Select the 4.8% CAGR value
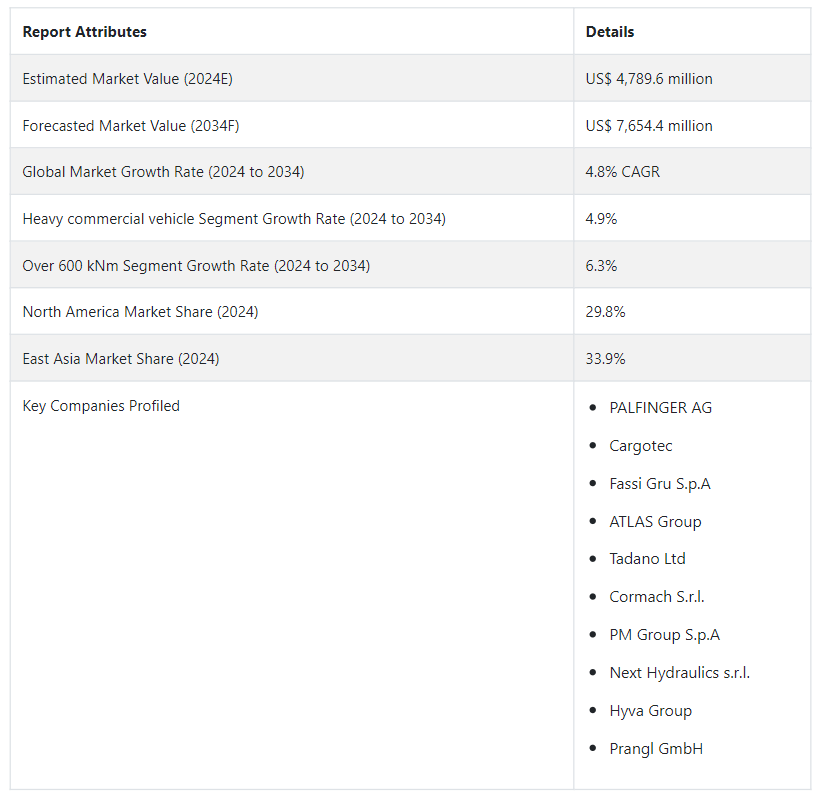This screenshot has height=797, width=815. click(x=623, y=172)
